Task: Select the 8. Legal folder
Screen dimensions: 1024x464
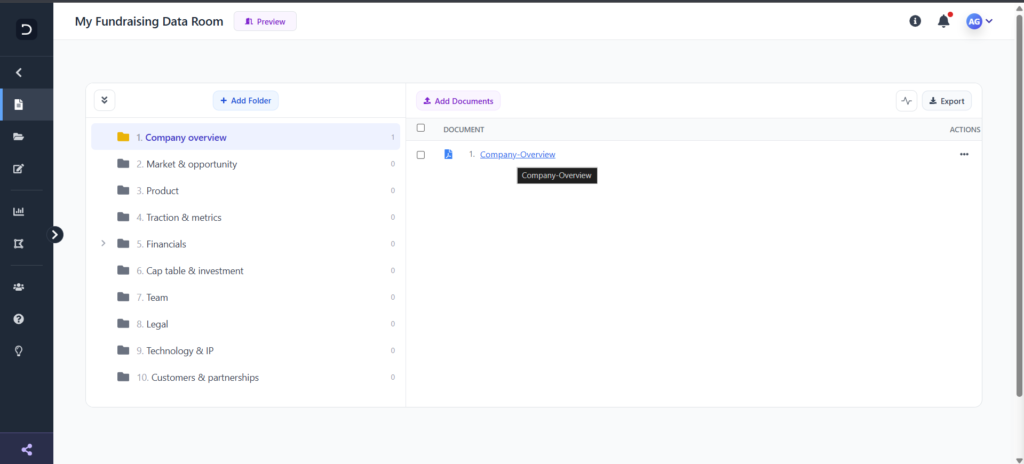Action: [246, 323]
